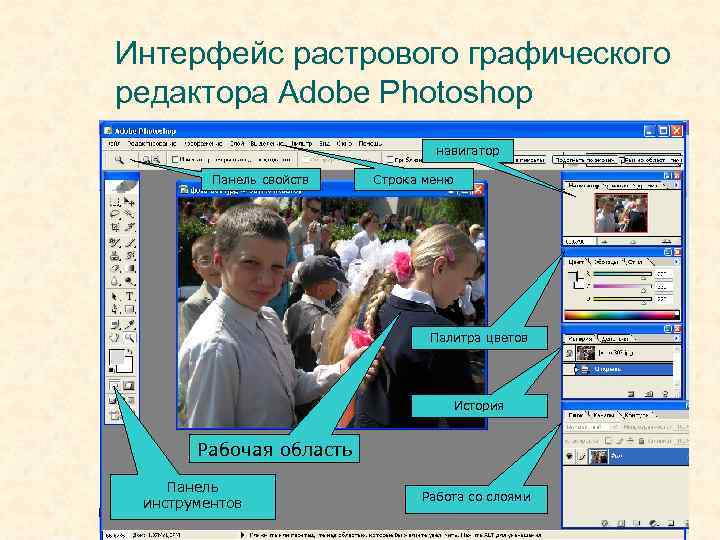
Task: Select the Clone Stamp tool
Action: [x=115, y=256]
